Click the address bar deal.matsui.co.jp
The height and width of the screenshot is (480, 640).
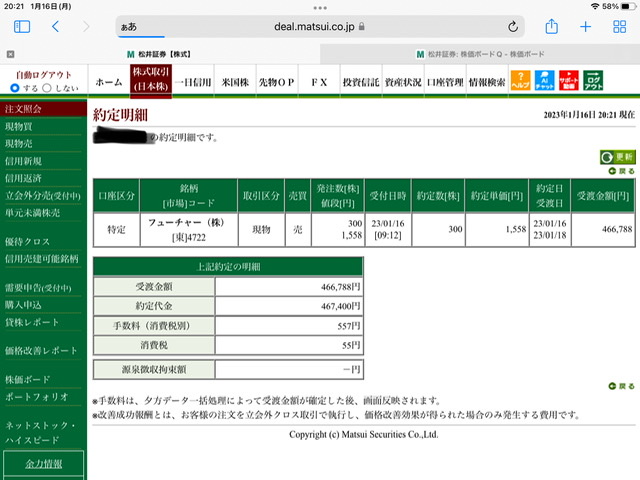pyautogui.click(x=320, y=27)
